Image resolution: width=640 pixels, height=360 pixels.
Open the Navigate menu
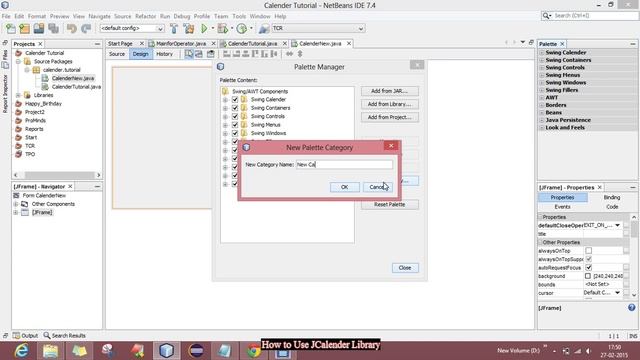tap(99, 16)
